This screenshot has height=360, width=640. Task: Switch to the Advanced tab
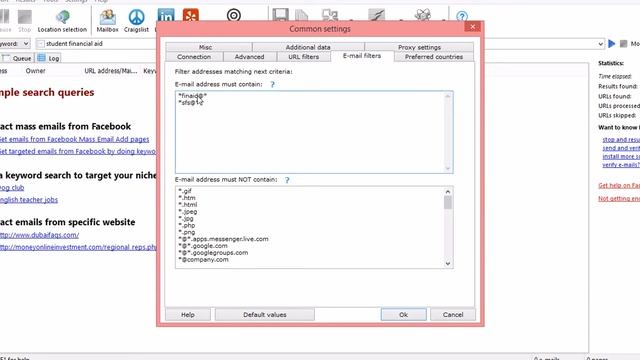(249, 57)
